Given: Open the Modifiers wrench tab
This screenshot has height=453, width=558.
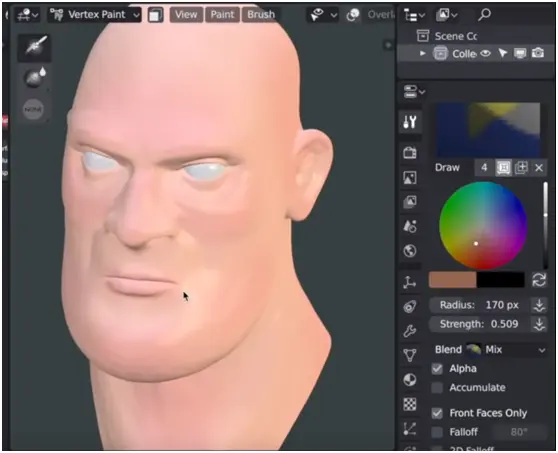Looking at the screenshot, I should [410, 331].
